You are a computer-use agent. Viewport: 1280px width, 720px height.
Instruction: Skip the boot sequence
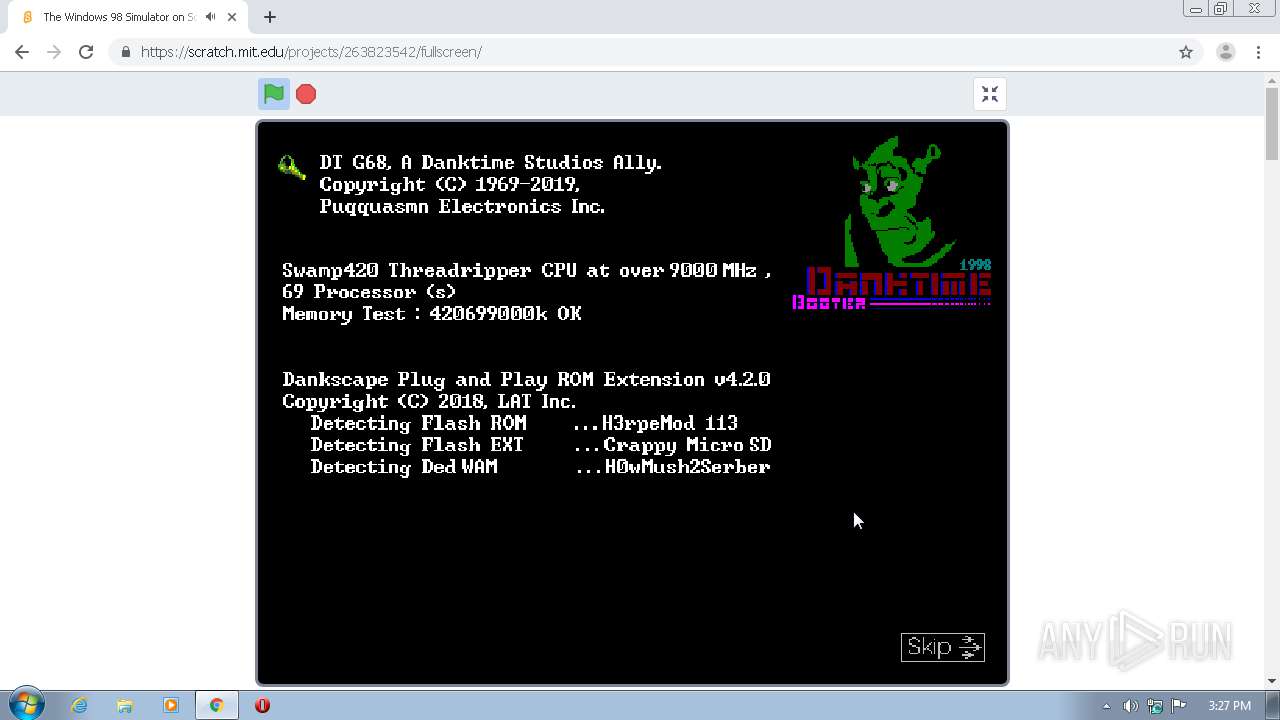click(x=942, y=647)
